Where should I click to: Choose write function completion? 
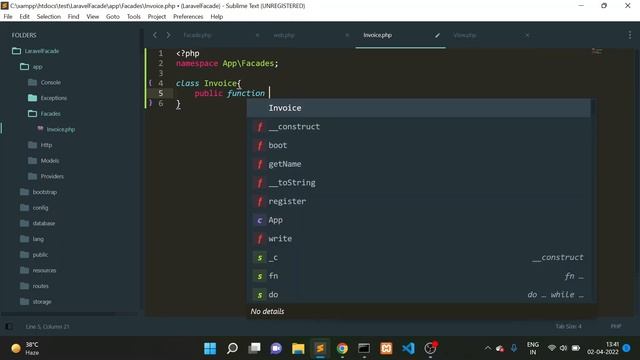[418, 239]
